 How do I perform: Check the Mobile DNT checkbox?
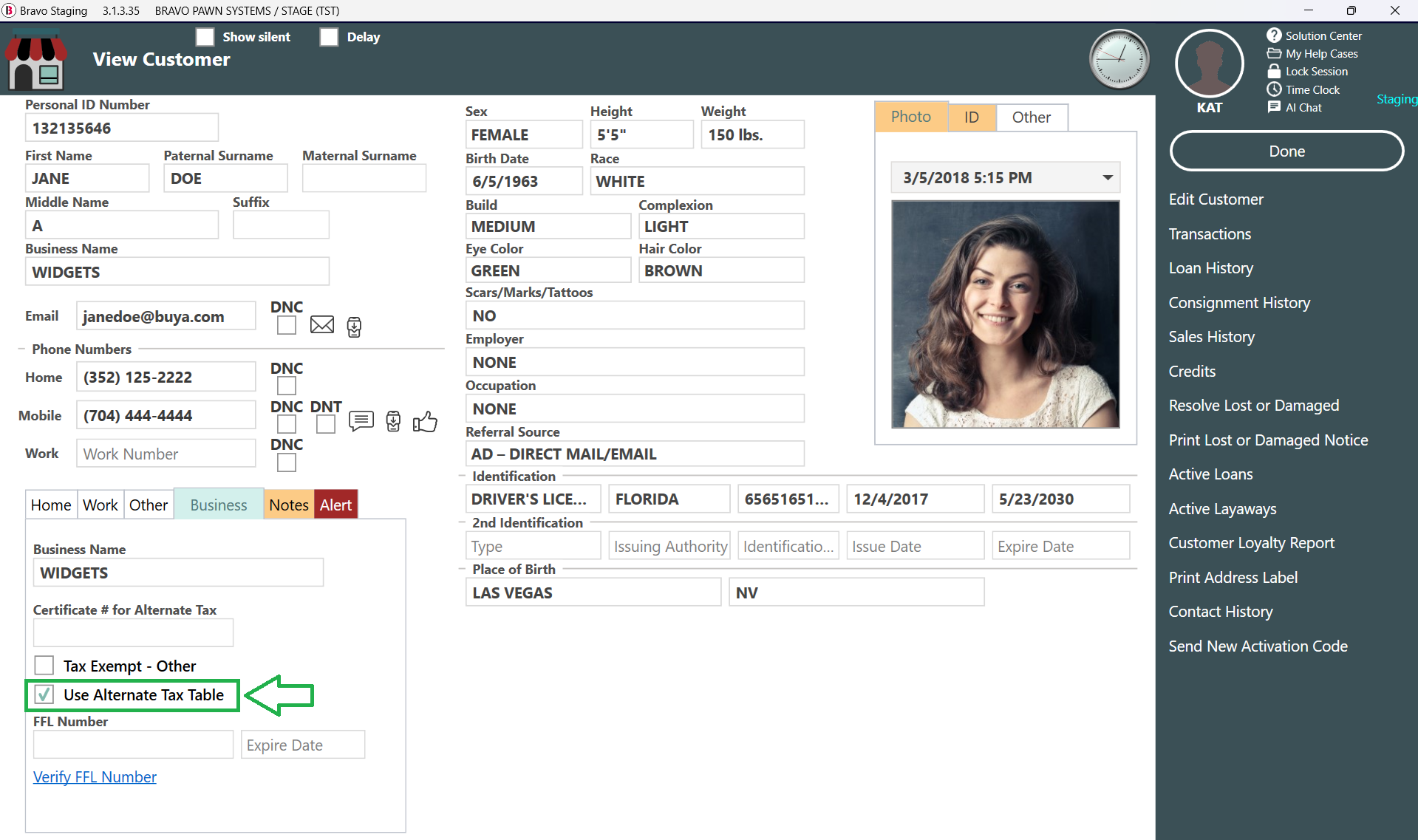(326, 424)
